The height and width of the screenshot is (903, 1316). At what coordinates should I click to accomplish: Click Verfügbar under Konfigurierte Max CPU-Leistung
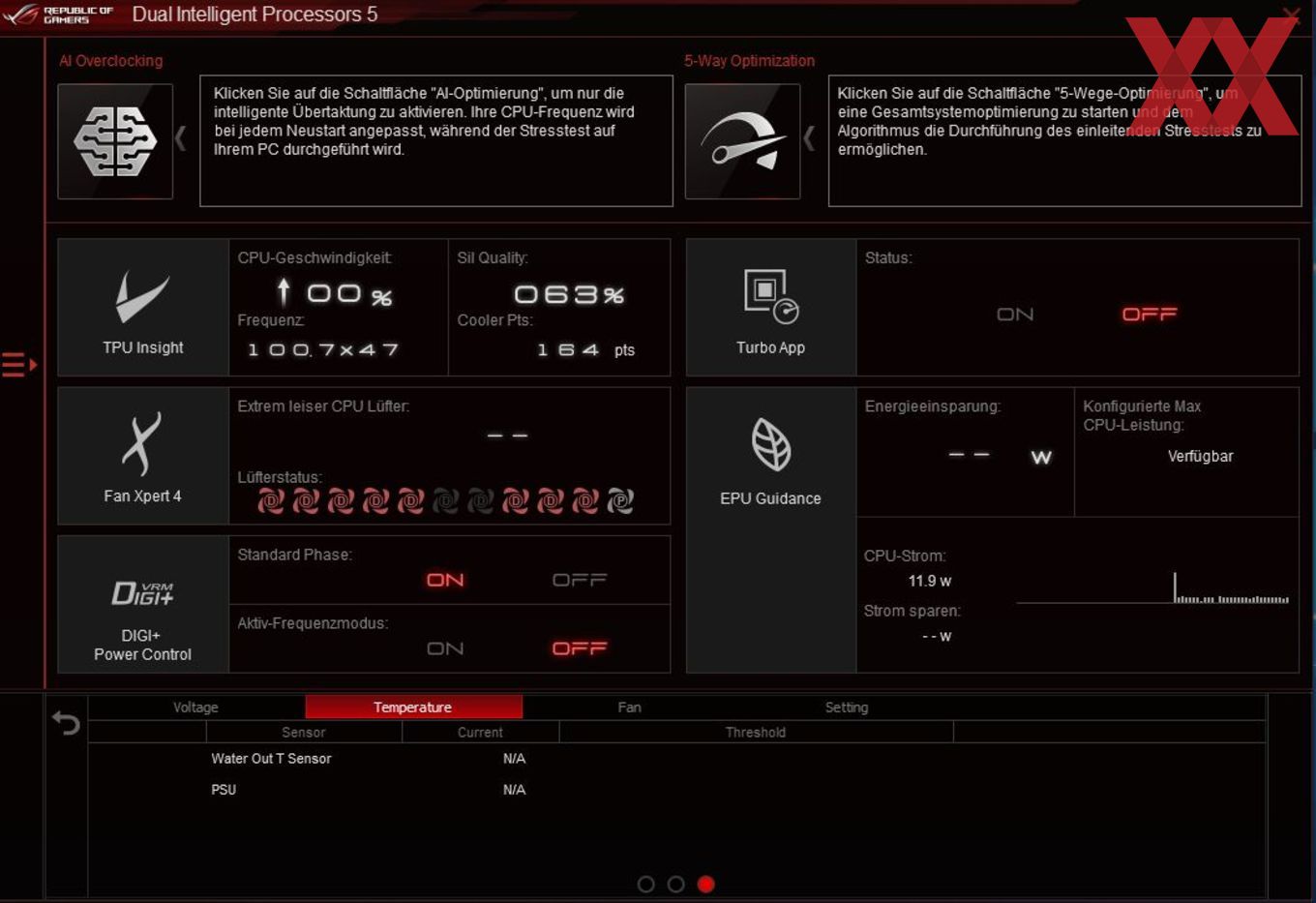[x=1201, y=456]
